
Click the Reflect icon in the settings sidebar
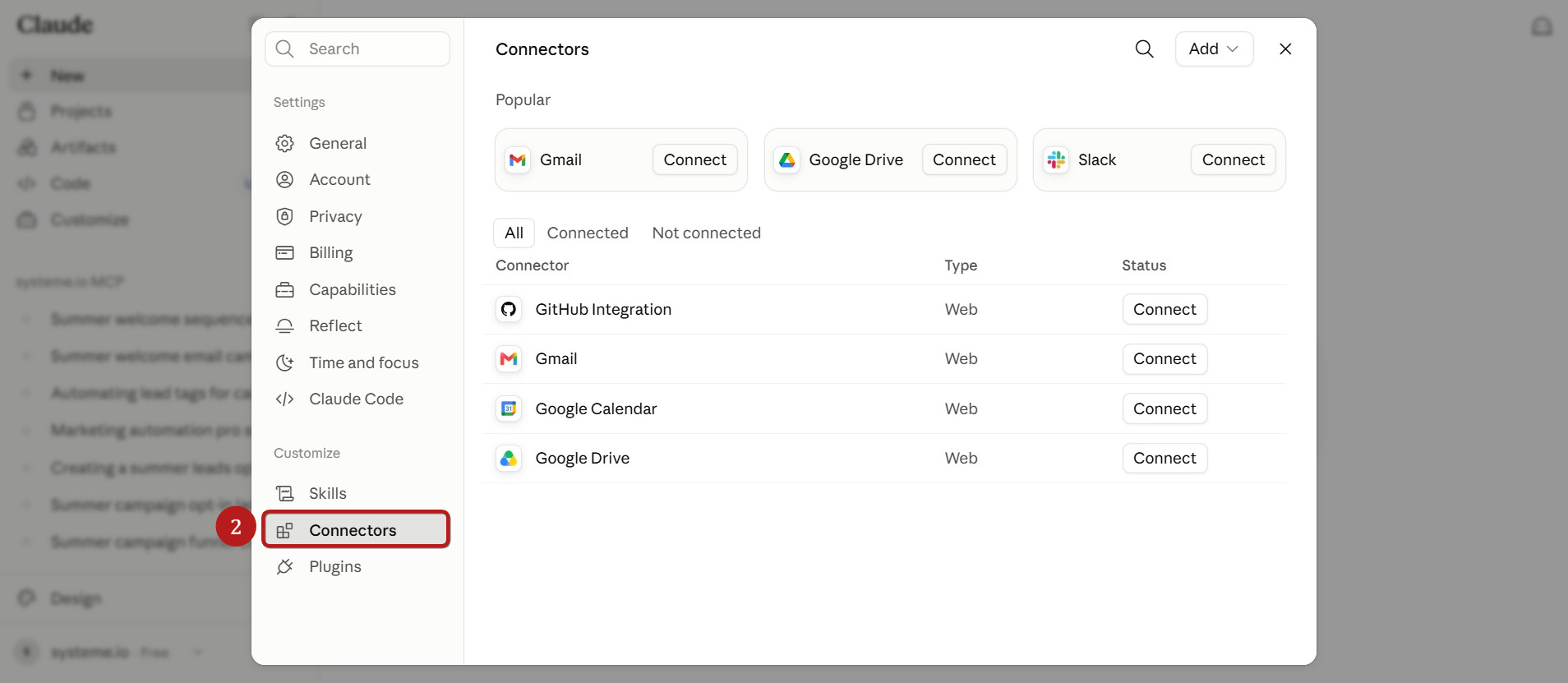tap(285, 326)
